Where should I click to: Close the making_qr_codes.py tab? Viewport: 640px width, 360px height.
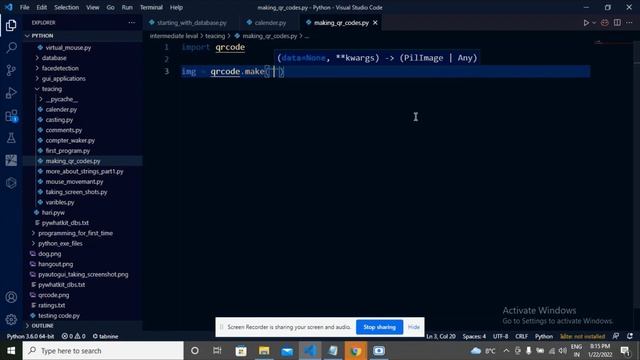(x=375, y=23)
